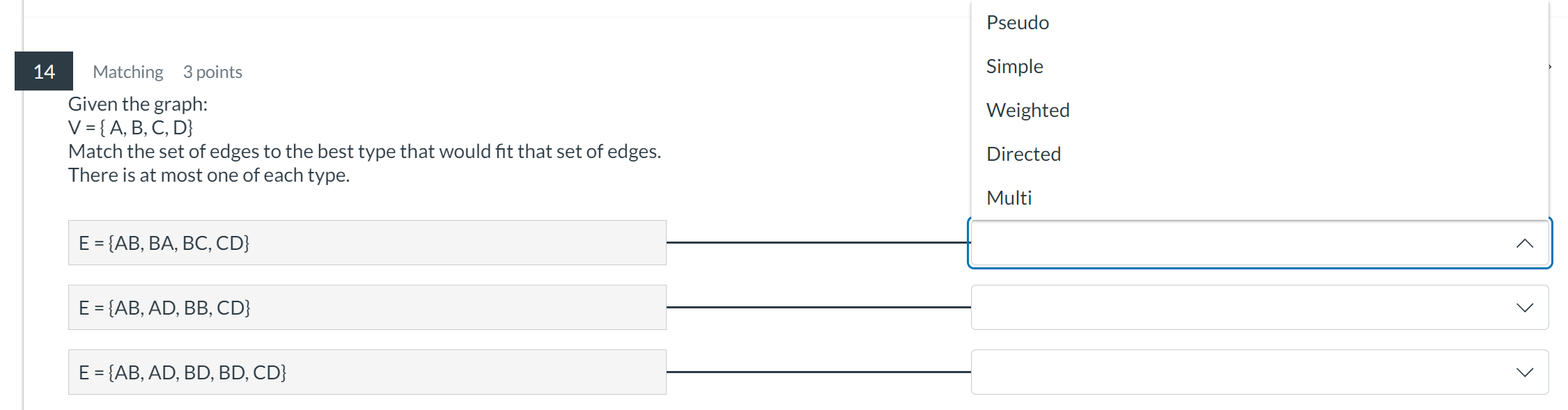Focus the open answer field for {AB, BA, BC, CD}
Viewport: 1568px width, 410px height.
1240,243
